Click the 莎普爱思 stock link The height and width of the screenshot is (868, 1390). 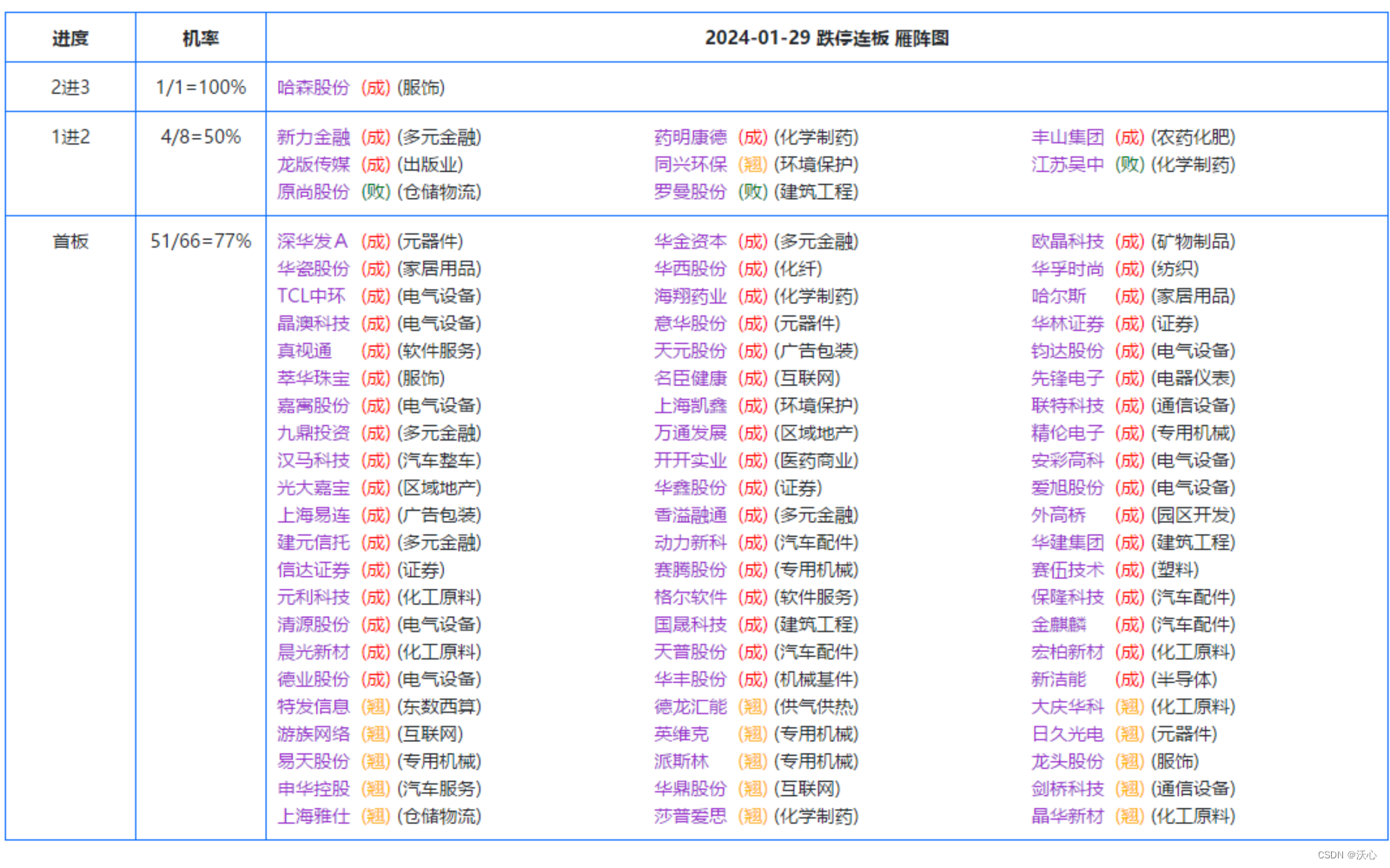[x=690, y=816]
